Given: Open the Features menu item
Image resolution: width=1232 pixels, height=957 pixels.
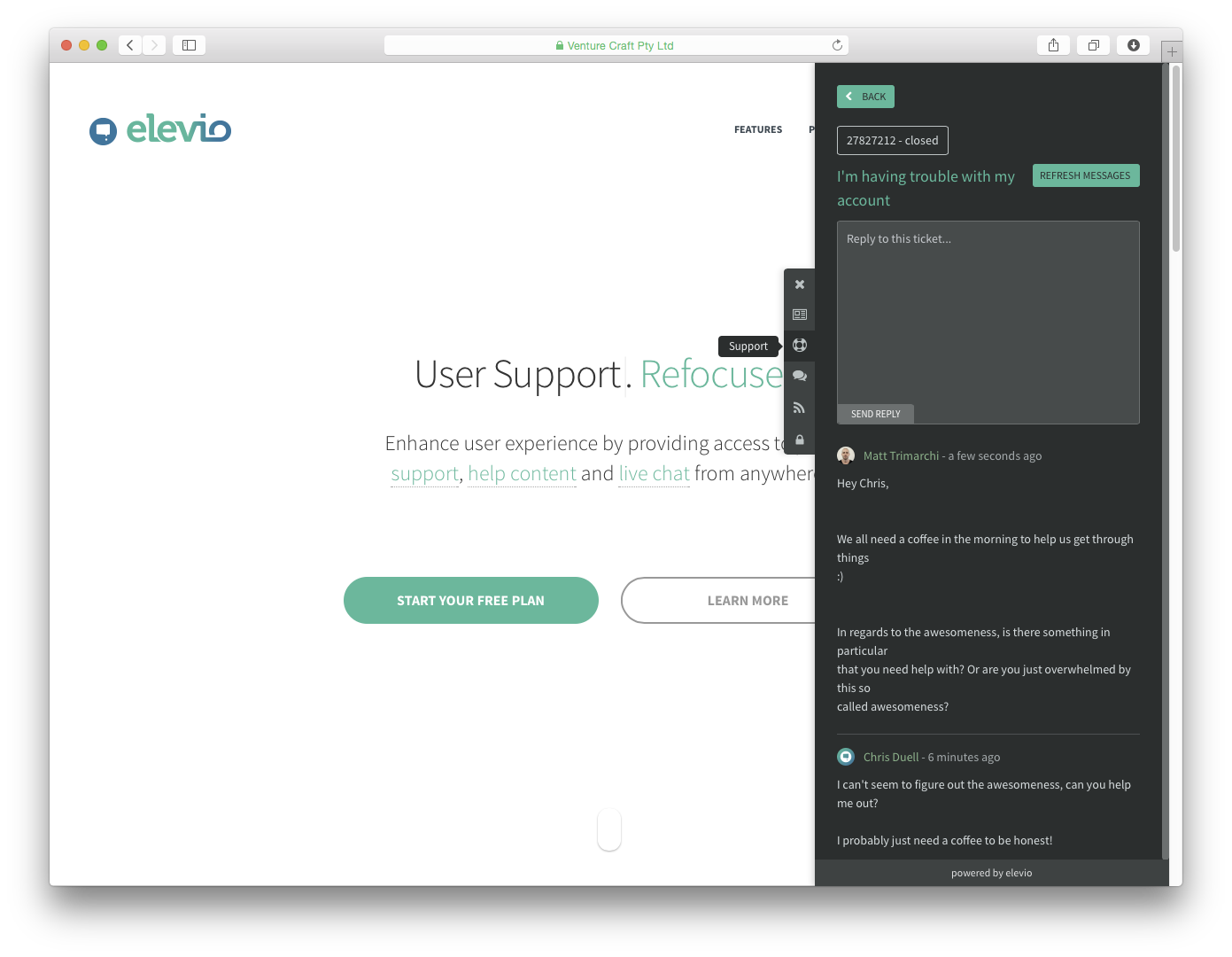Looking at the screenshot, I should point(758,129).
